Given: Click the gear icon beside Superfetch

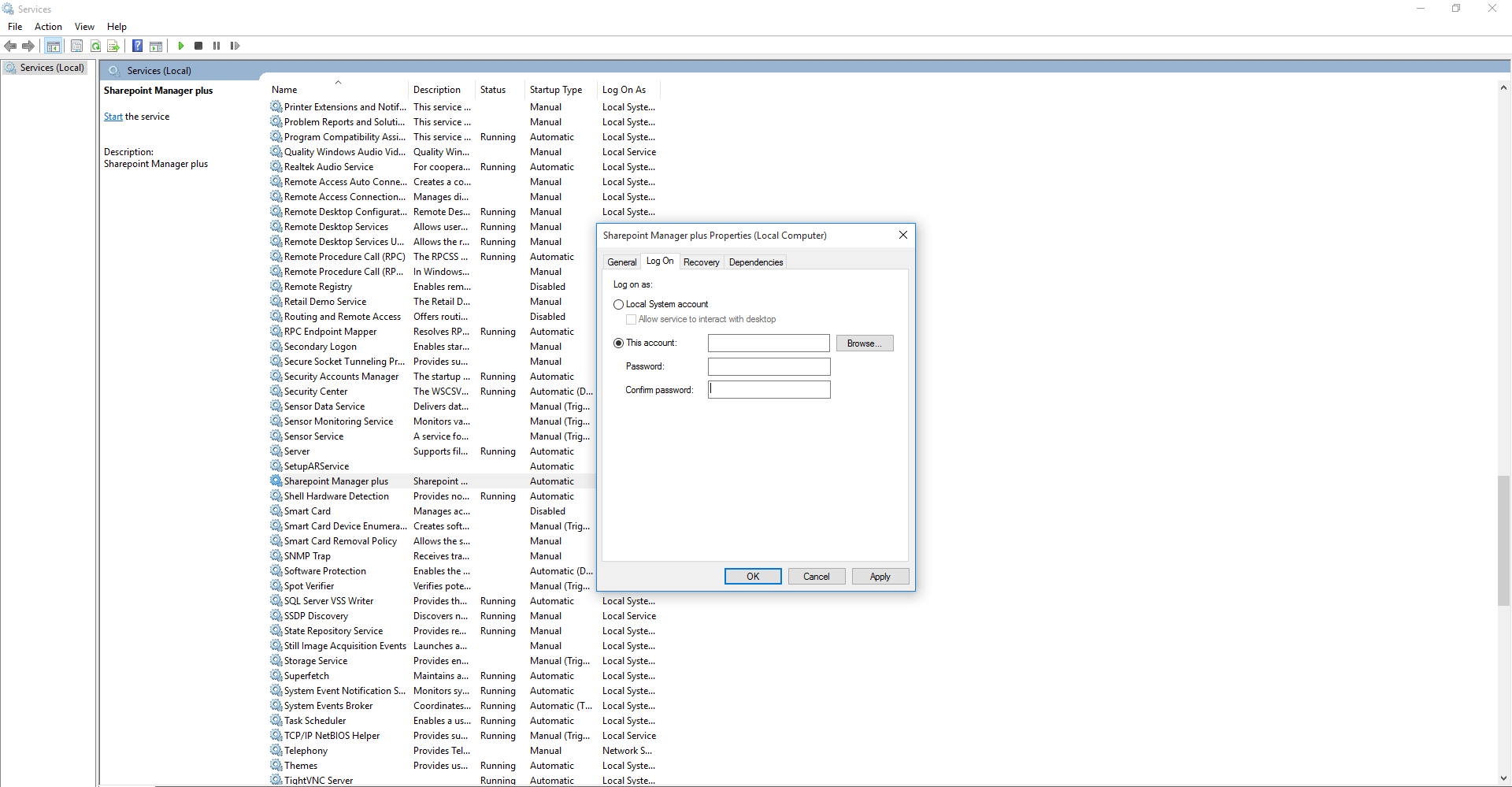Looking at the screenshot, I should [x=276, y=675].
